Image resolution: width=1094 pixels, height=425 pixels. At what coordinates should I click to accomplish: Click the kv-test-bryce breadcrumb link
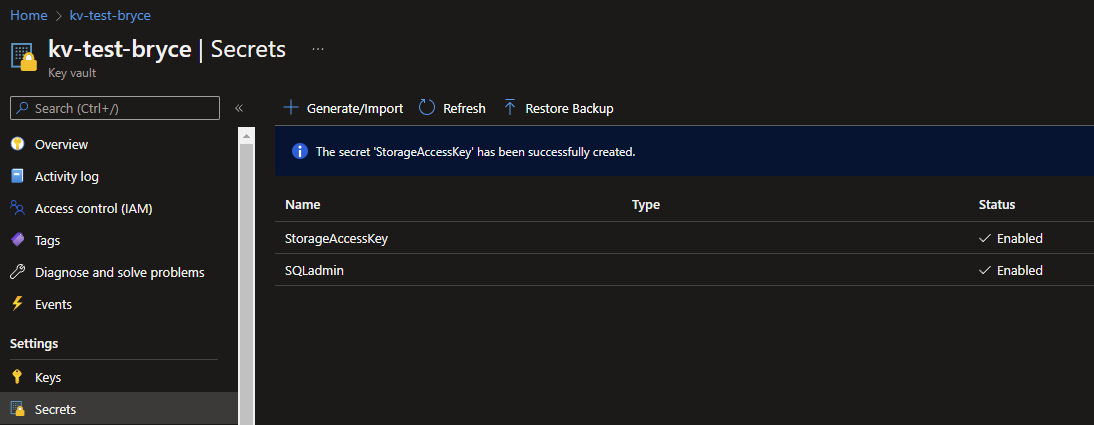pos(110,15)
